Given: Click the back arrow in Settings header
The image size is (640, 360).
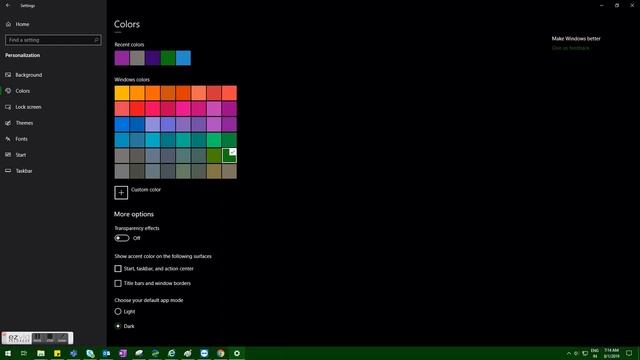Looking at the screenshot, I should click(8, 5).
